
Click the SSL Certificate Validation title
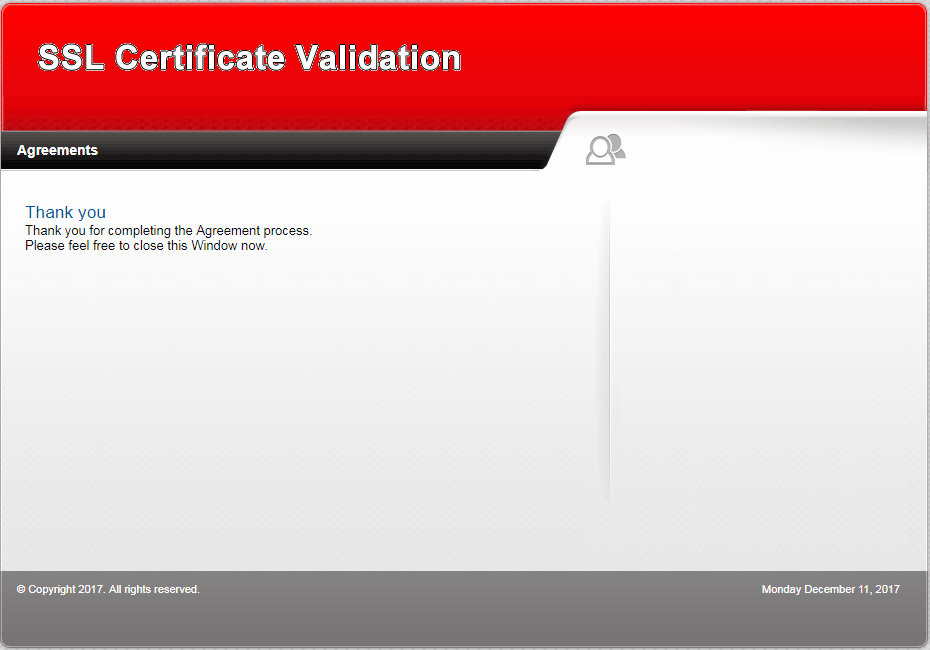[249, 58]
